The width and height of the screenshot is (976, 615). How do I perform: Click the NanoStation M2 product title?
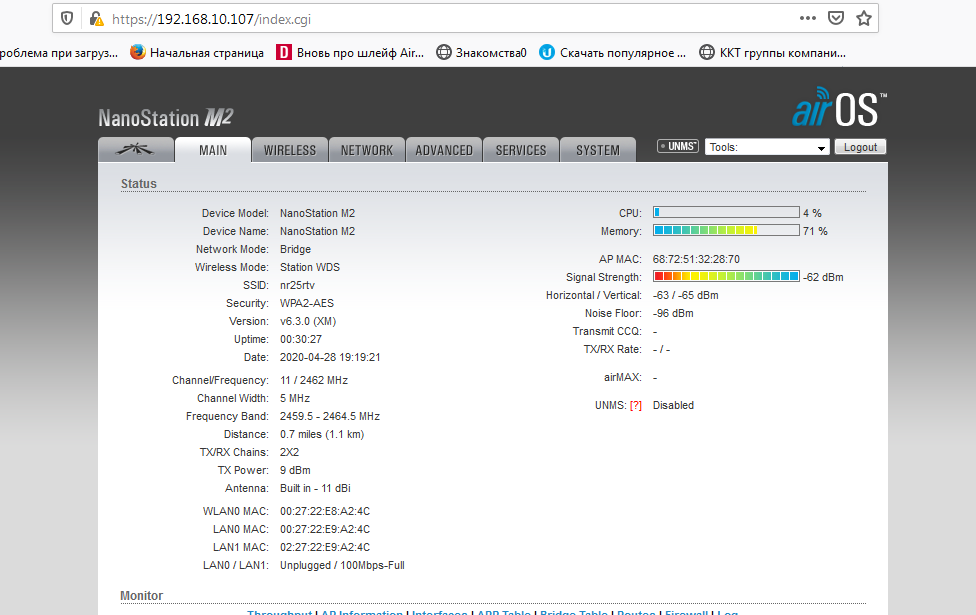[x=166, y=118]
